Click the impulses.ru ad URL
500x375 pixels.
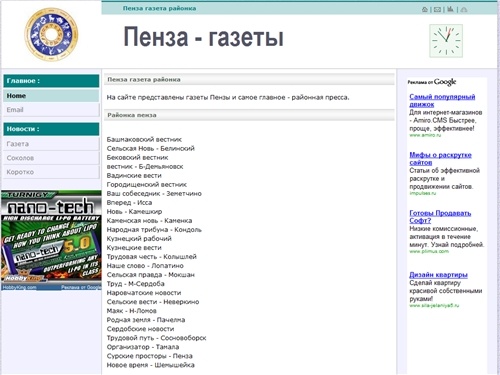423,193
